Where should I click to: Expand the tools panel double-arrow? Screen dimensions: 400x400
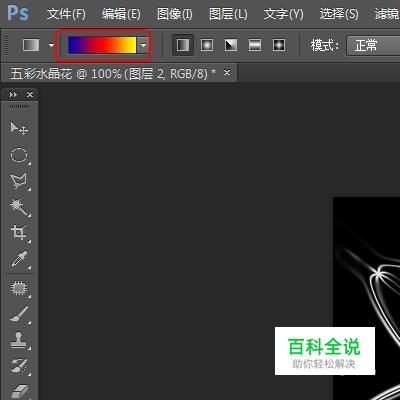(13, 95)
